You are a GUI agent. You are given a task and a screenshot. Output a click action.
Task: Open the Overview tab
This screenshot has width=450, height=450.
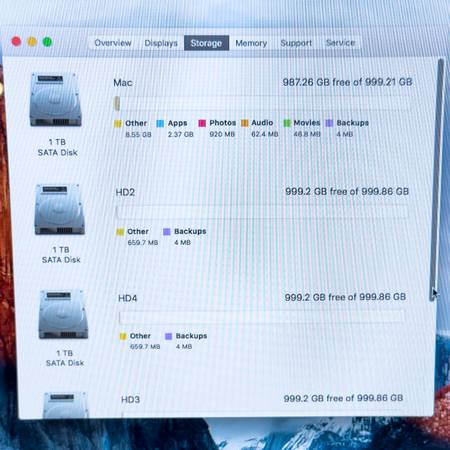pyautogui.click(x=113, y=43)
